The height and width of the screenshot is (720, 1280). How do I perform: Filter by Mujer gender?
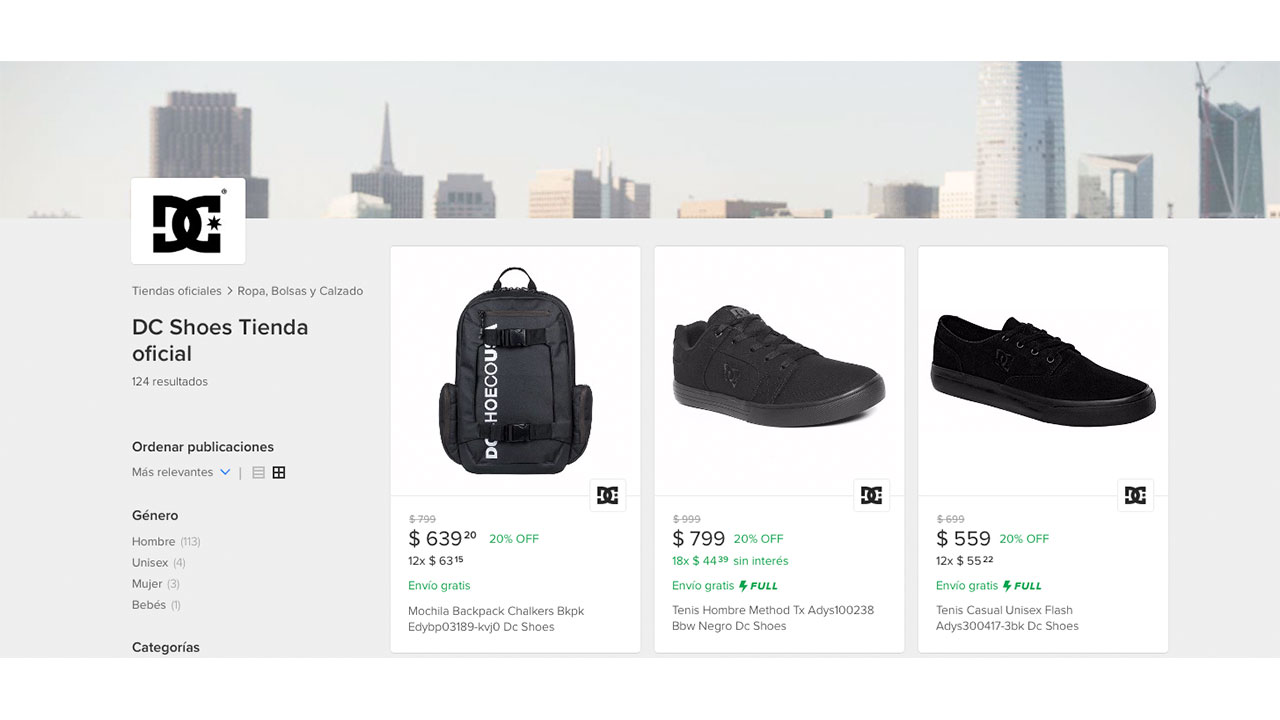pyautogui.click(x=147, y=584)
